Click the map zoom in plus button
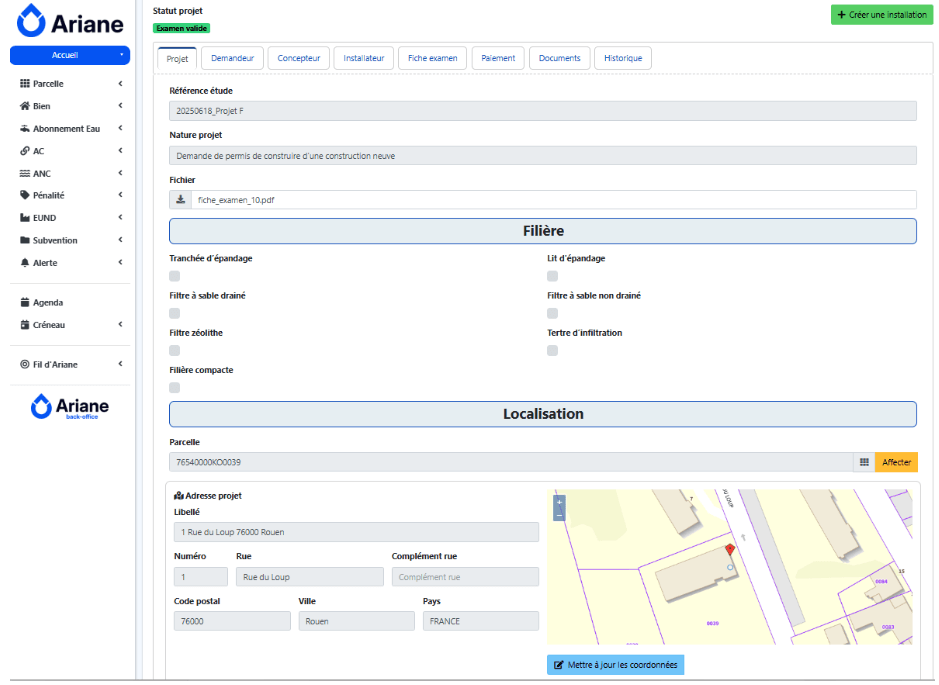The height and width of the screenshot is (685, 939). [559, 501]
